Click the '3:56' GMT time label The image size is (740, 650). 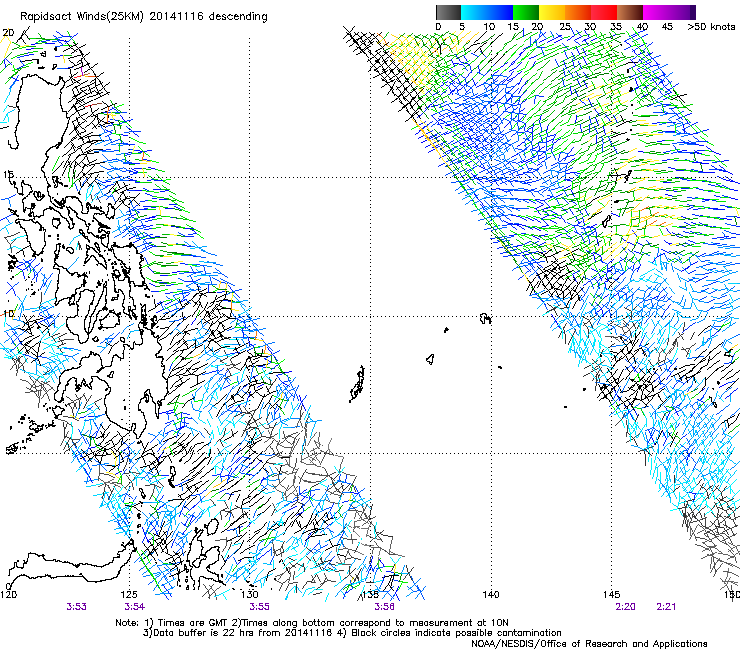385,607
